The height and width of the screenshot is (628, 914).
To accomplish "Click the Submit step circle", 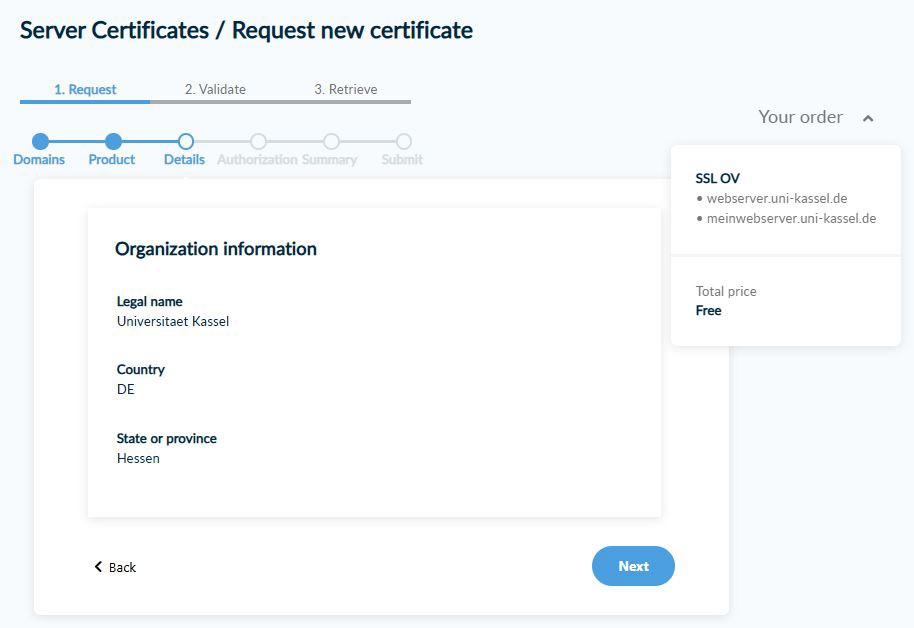I will tap(403, 142).
